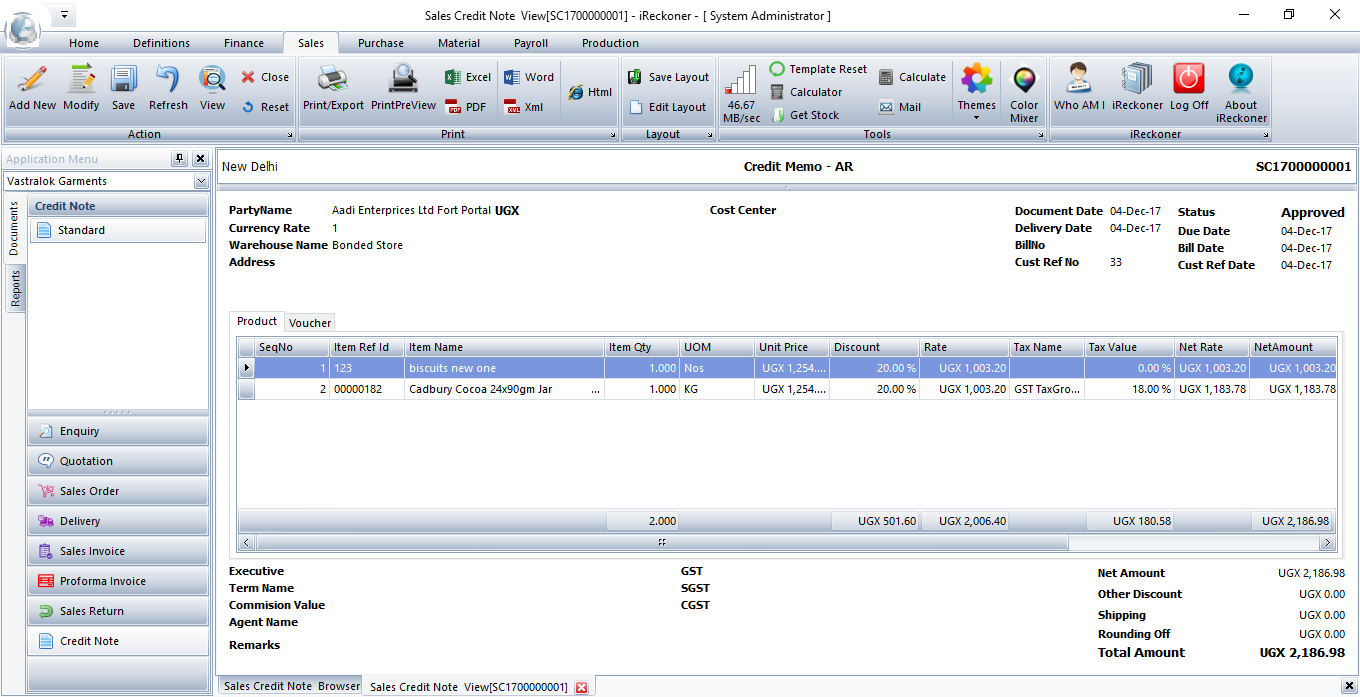Expand the Action group dialog launcher

tap(291, 134)
